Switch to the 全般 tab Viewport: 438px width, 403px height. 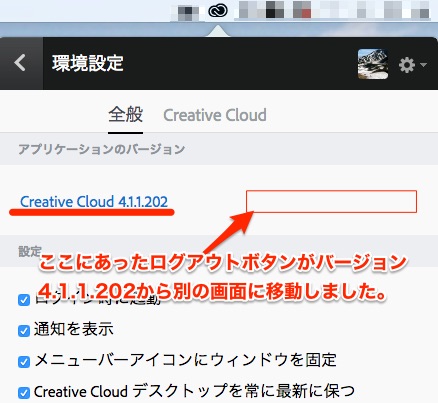[126, 115]
